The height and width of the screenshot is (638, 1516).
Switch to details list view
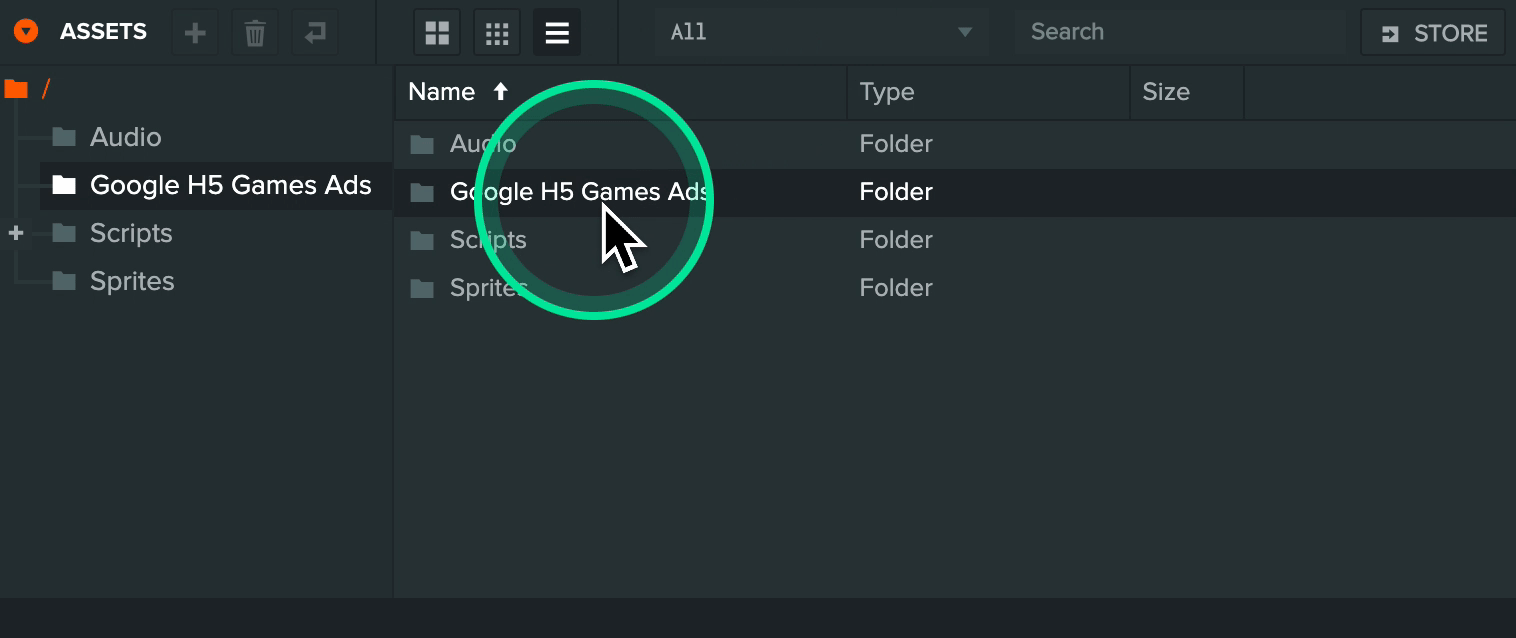557,33
